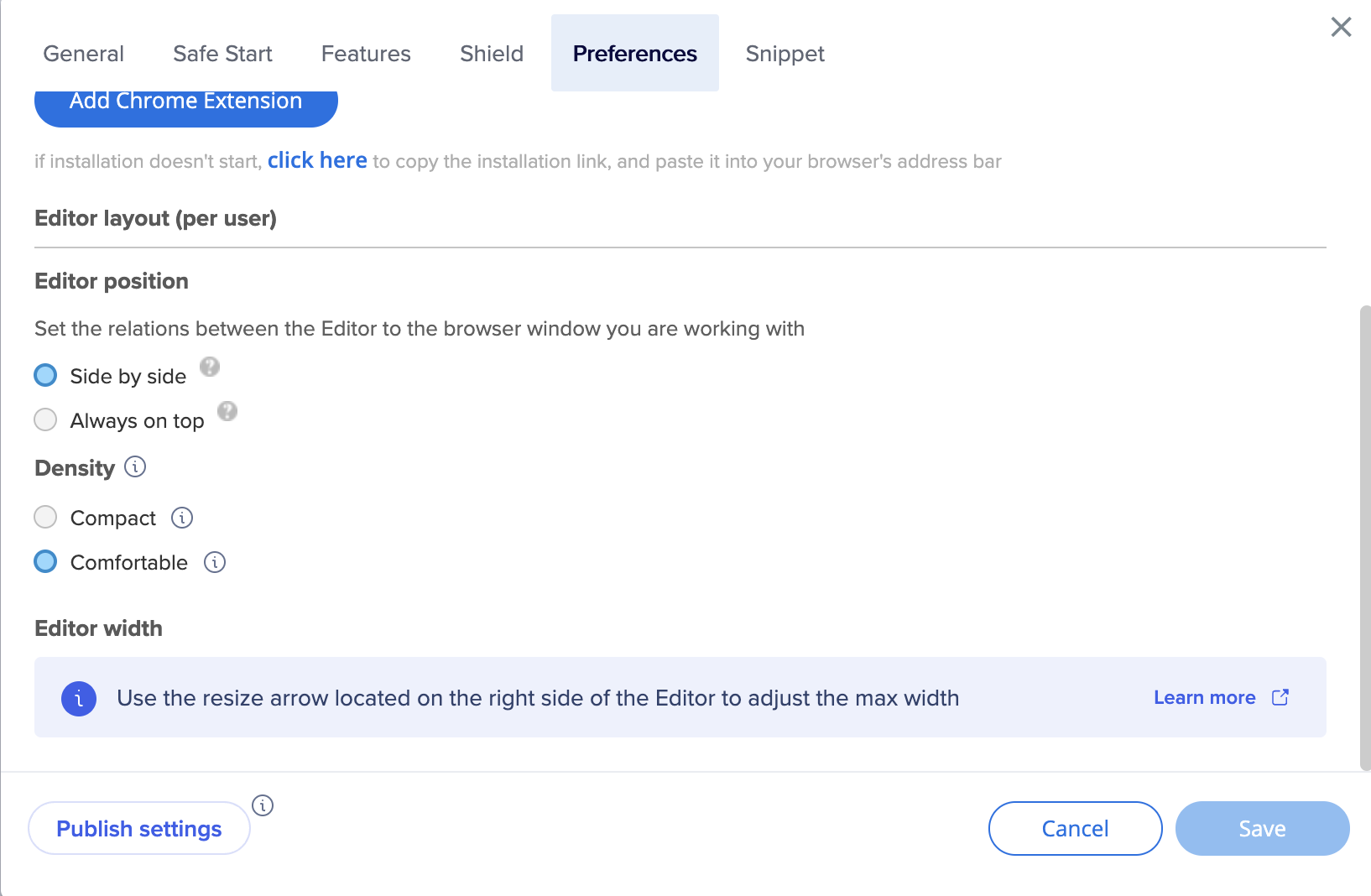
Task: Select the Side by side radio button
Action: coord(46,376)
